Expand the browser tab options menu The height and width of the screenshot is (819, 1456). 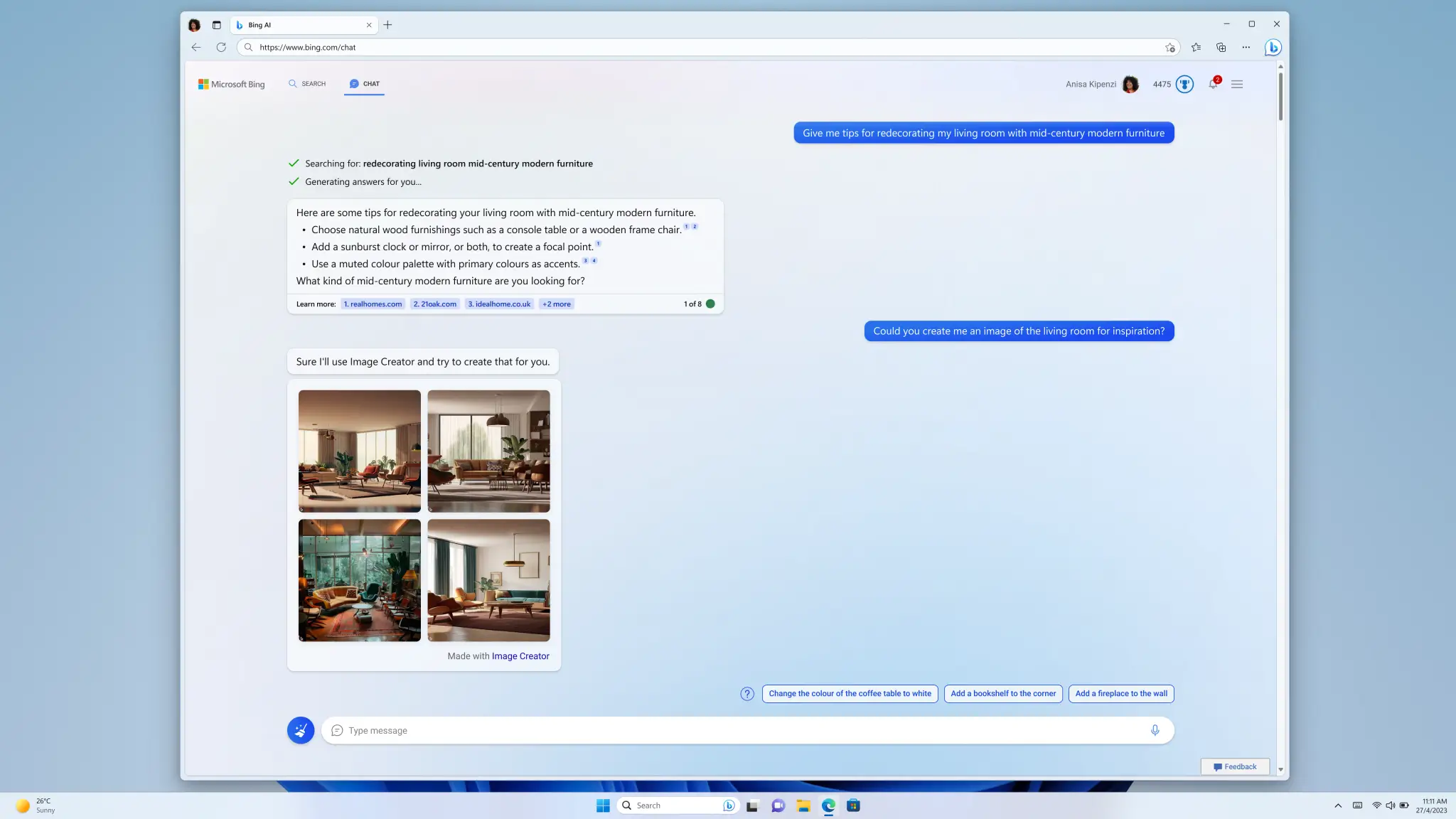(x=216, y=24)
